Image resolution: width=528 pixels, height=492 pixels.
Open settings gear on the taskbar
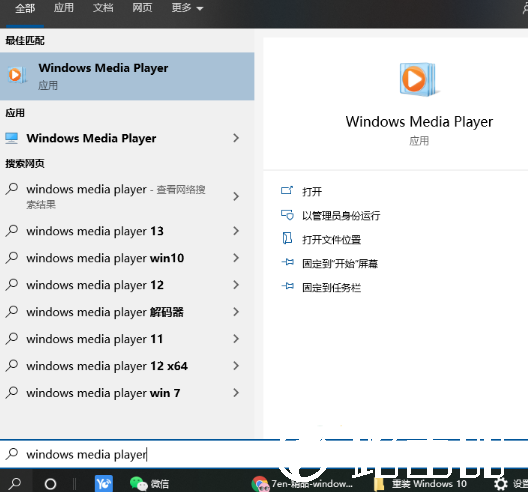click(x=501, y=484)
